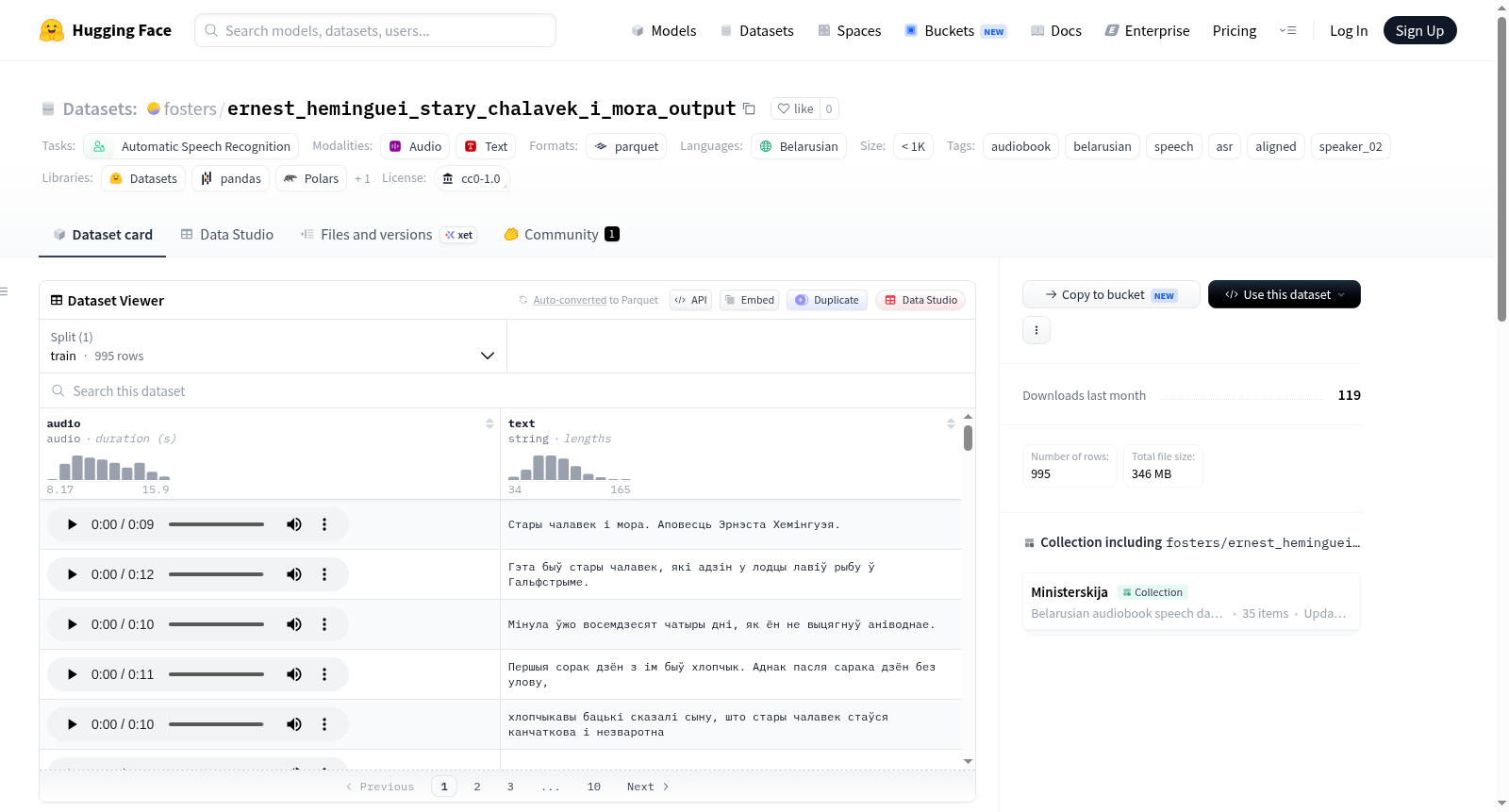Click the audiobook tag
Image resolution: width=1509 pixels, height=812 pixels.
1020,146
